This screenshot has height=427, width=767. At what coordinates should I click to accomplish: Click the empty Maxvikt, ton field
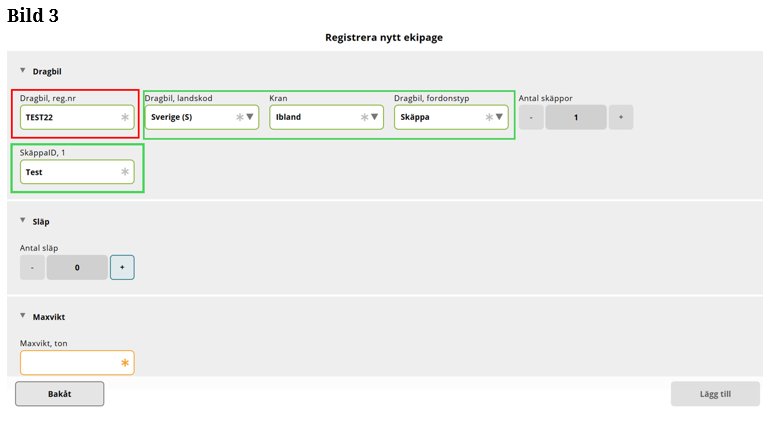[70, 363]
